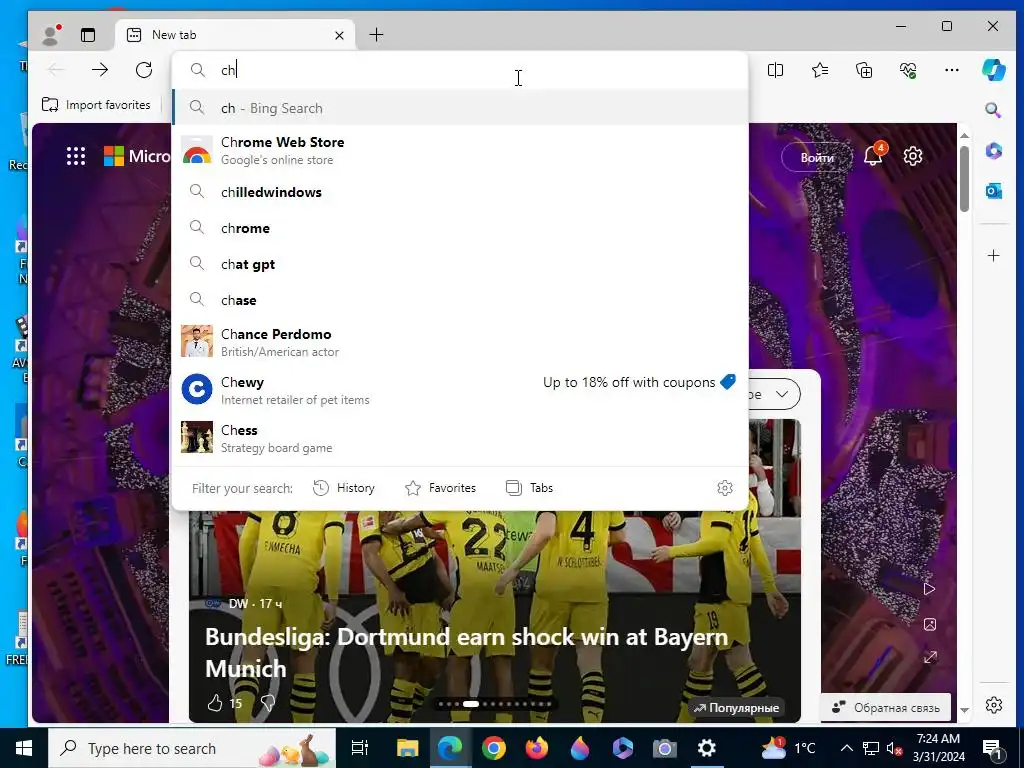Open Favorites star list icon

820,70
